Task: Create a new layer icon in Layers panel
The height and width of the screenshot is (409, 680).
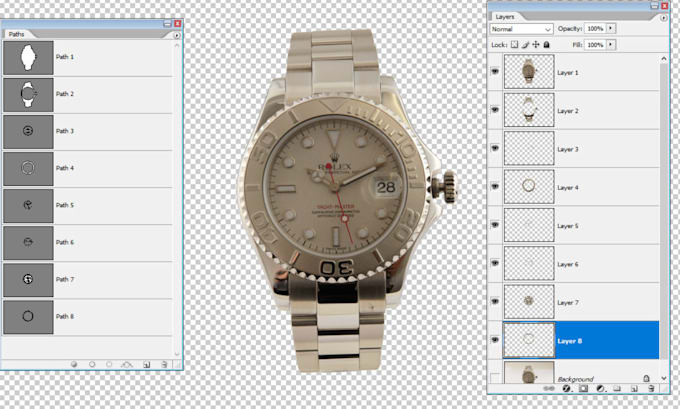Action: 634,389
